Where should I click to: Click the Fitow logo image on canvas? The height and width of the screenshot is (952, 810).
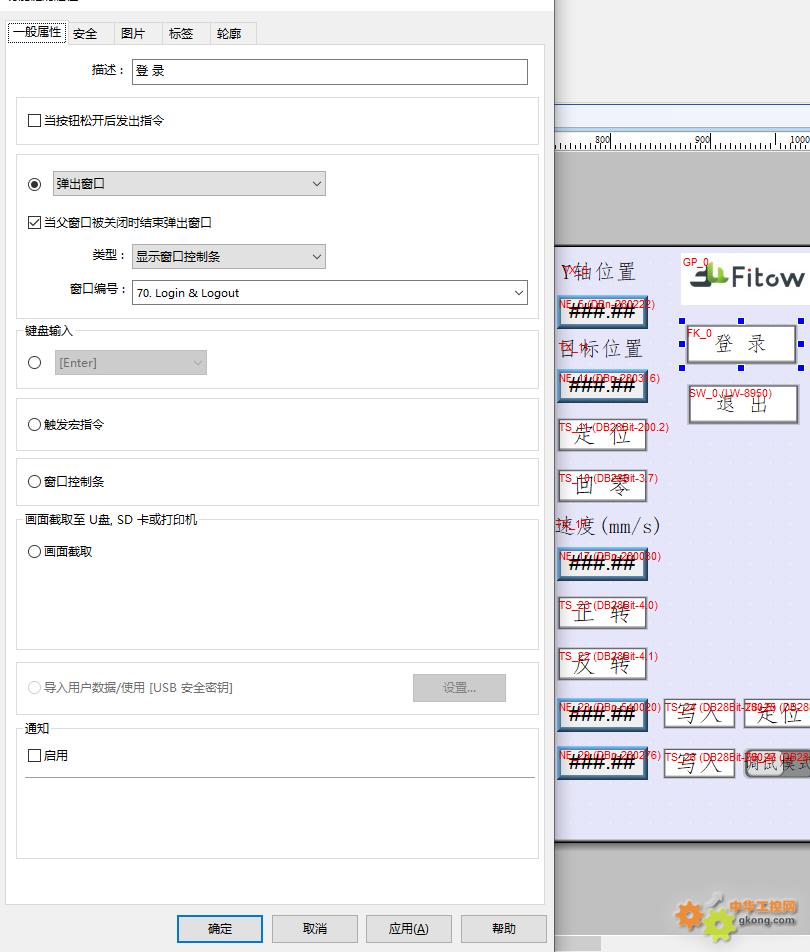(745, 278)
